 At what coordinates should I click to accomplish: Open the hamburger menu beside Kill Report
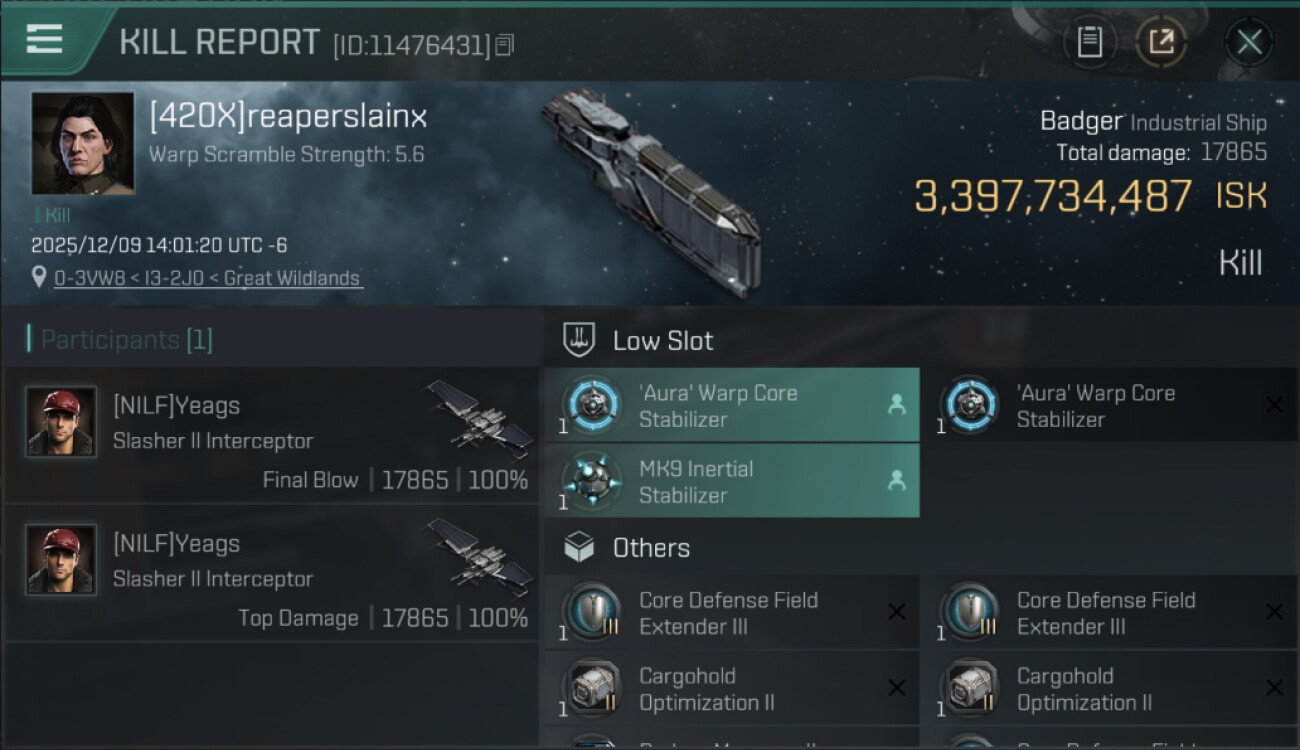[x=45, y=40]
